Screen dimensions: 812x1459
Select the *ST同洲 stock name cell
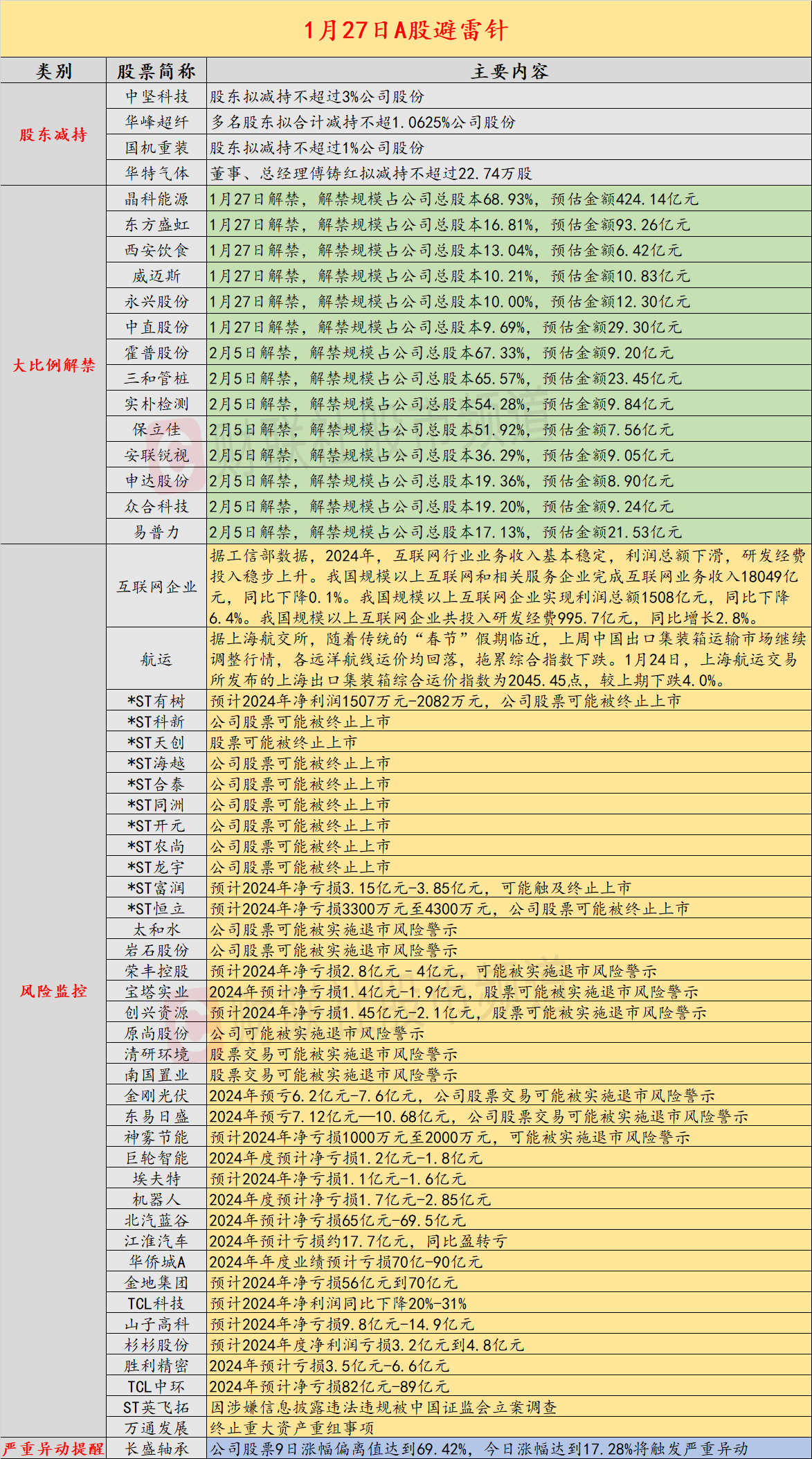pos(156,805)
